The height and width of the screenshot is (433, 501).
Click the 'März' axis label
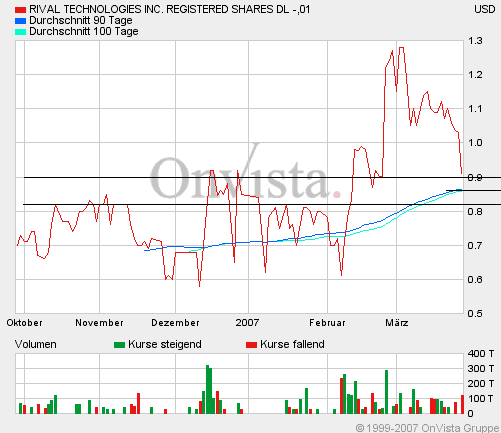pyautogui.click(x=397, y=323)
